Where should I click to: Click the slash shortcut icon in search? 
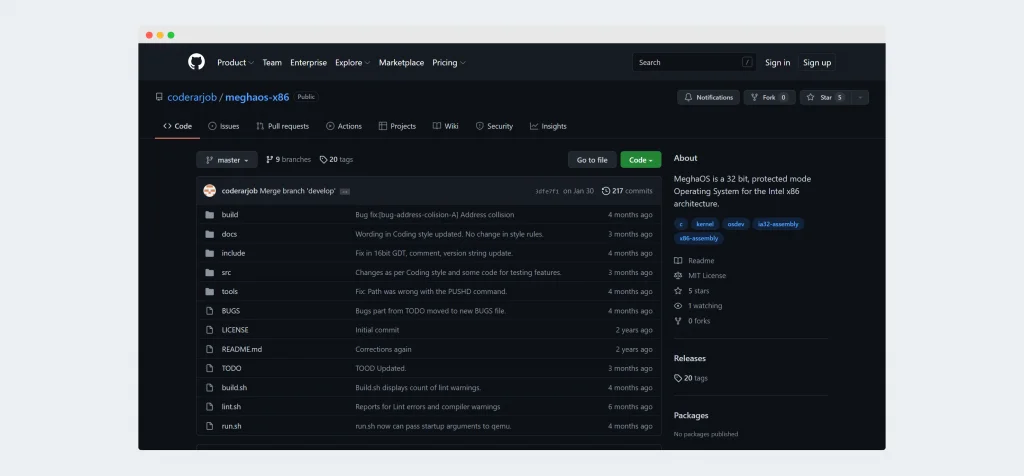pyautogui.click(x=747, y=63)
